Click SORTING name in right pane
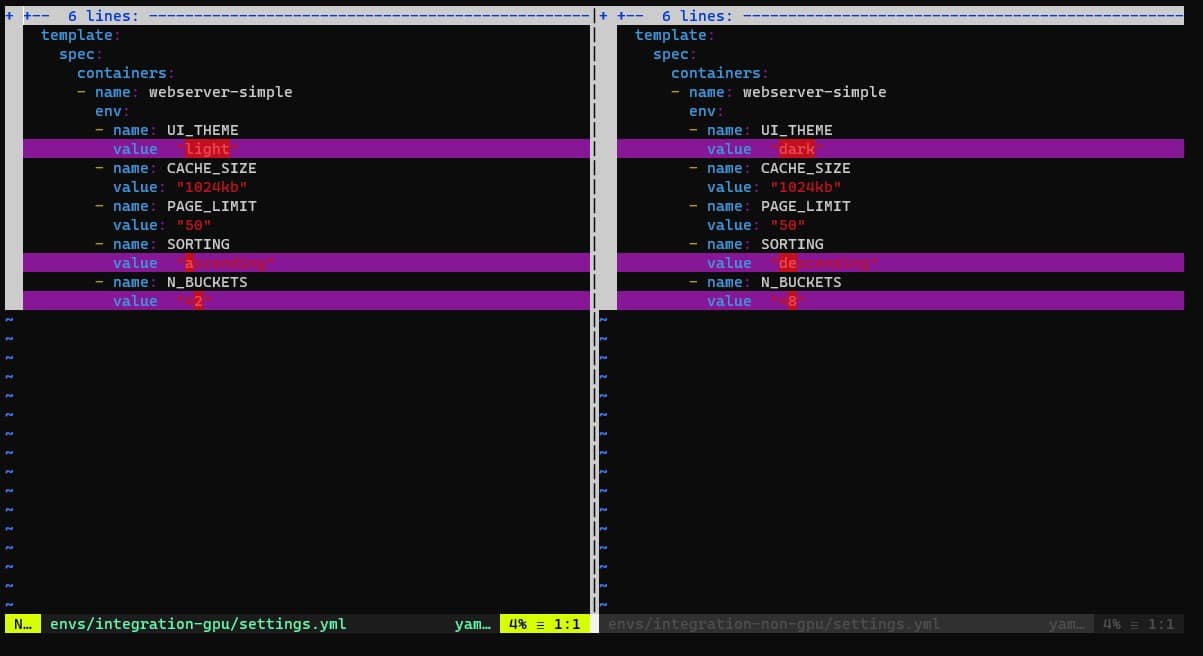The image size is (1203, 656). [x=792, y=244]
